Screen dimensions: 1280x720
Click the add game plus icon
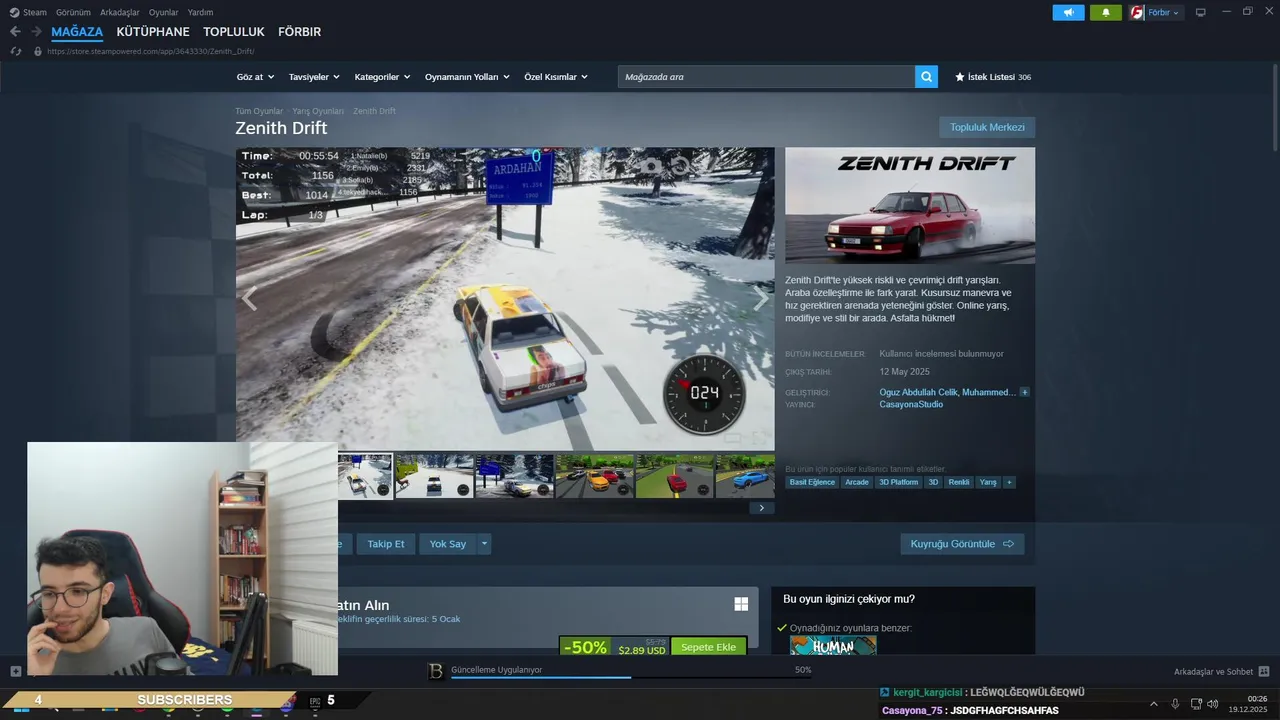click(x=15, y=671)
